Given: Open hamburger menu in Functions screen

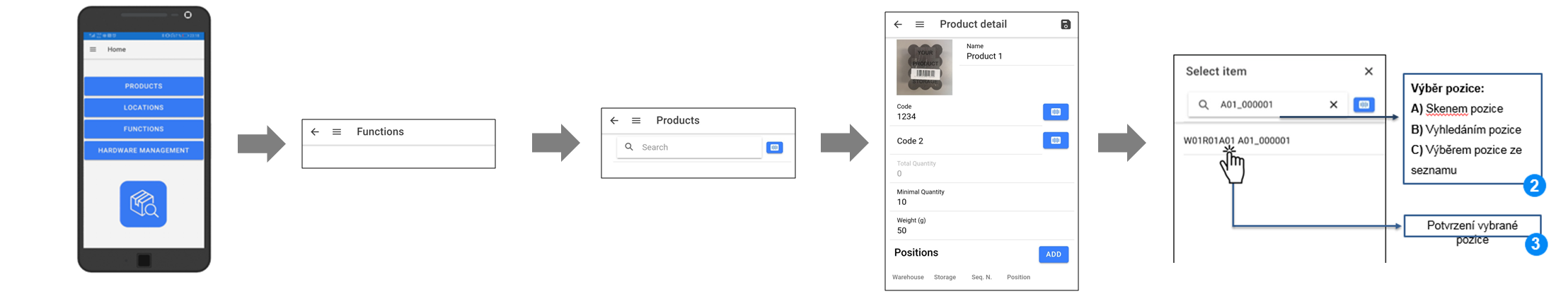Looking at the screenshot, I should coord(337,132).
